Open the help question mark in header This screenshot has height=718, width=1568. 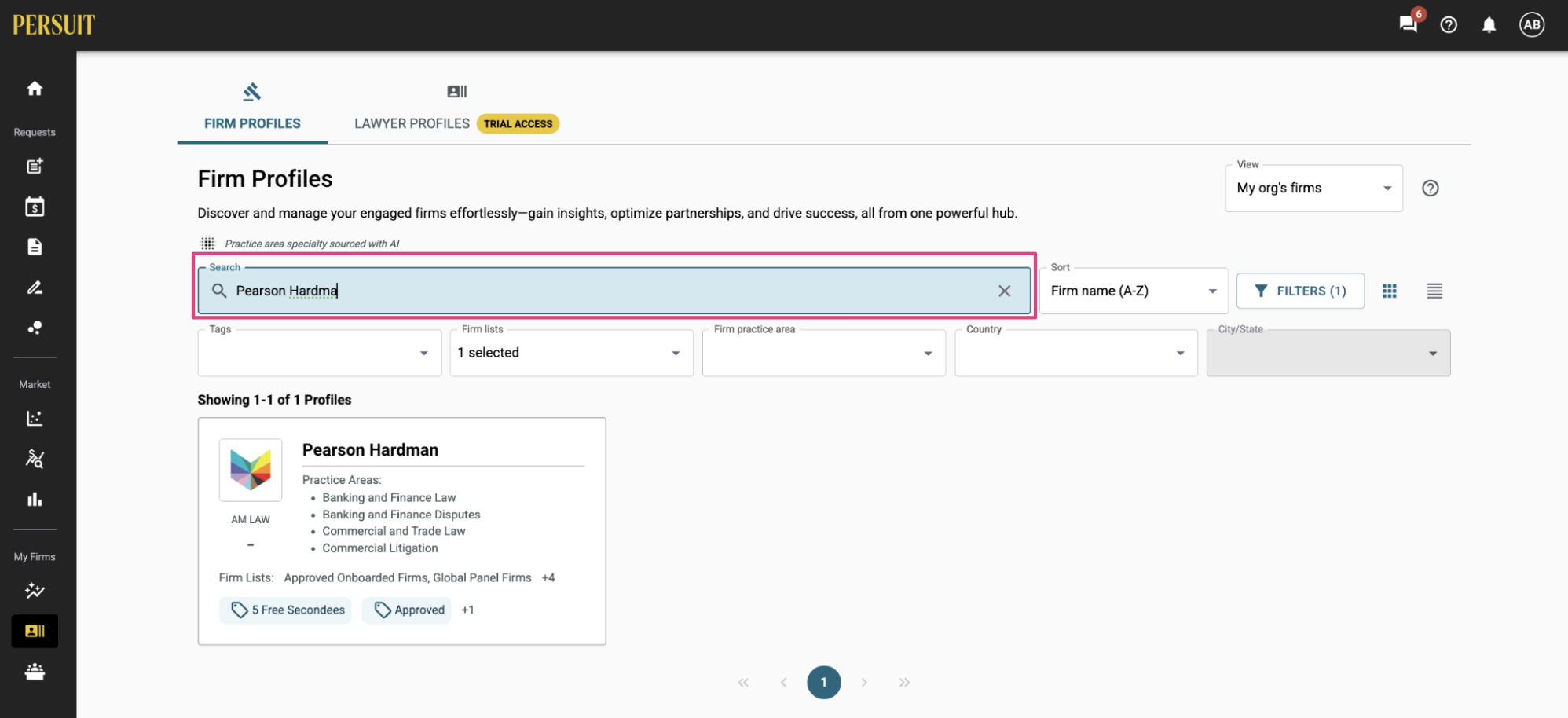(x=1449, y=25)
